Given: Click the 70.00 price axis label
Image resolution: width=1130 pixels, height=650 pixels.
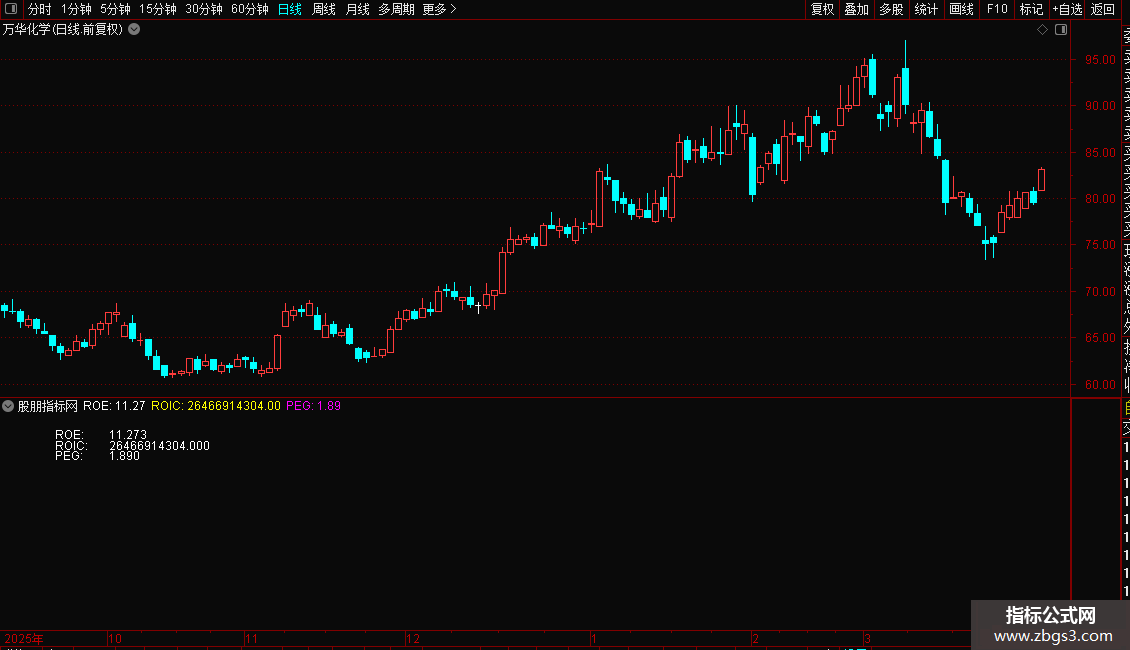Looking at the screenshot, I should click(1100, 292).
